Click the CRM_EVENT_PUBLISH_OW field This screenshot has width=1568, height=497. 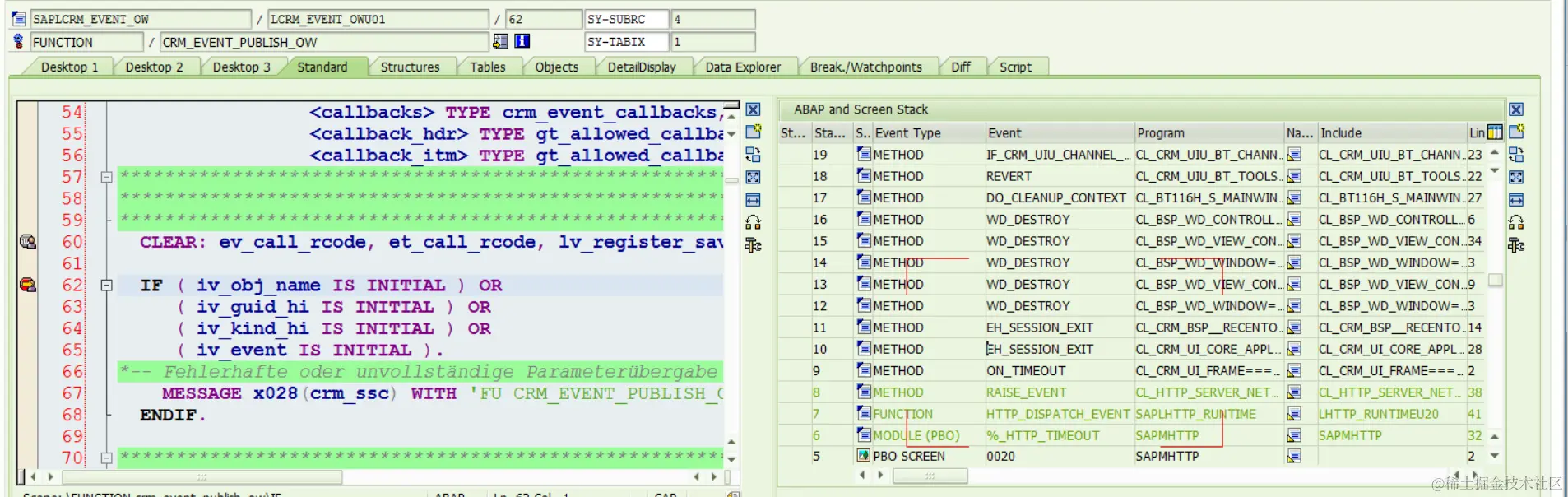[x=324, y=42]
